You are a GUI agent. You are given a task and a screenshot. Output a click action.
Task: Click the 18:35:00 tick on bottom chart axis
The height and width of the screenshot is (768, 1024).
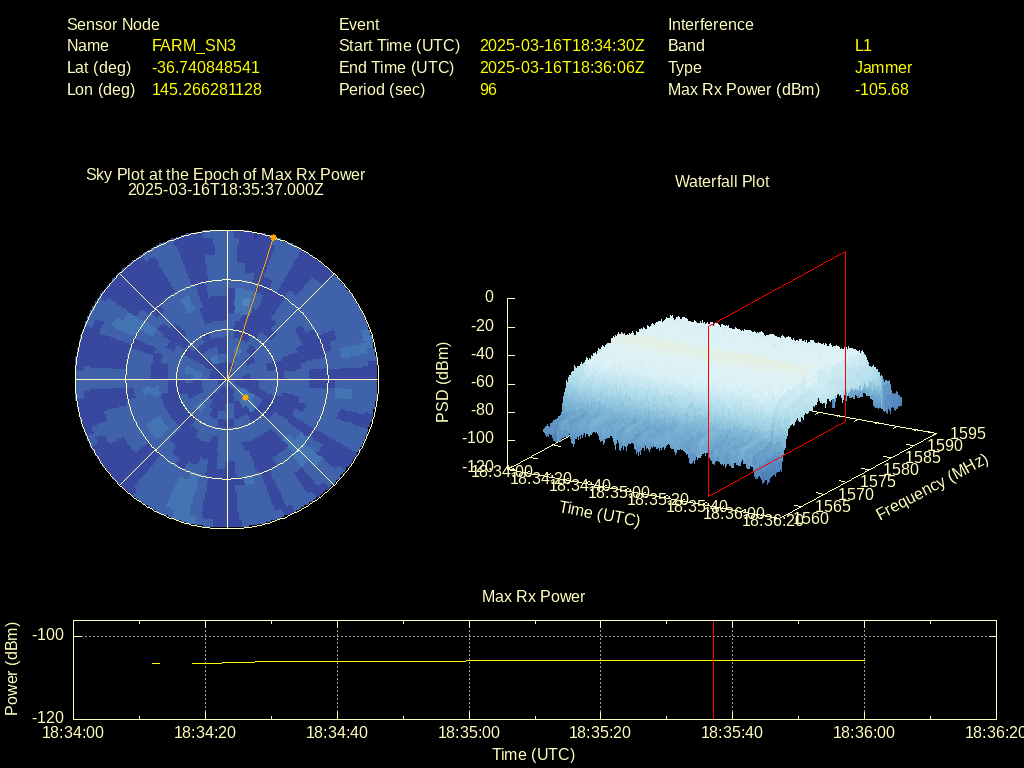[469, 732]
